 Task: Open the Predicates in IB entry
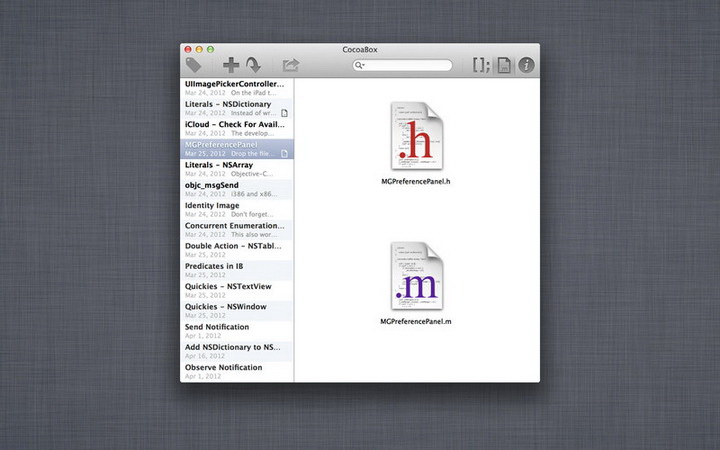coord(237,270)
